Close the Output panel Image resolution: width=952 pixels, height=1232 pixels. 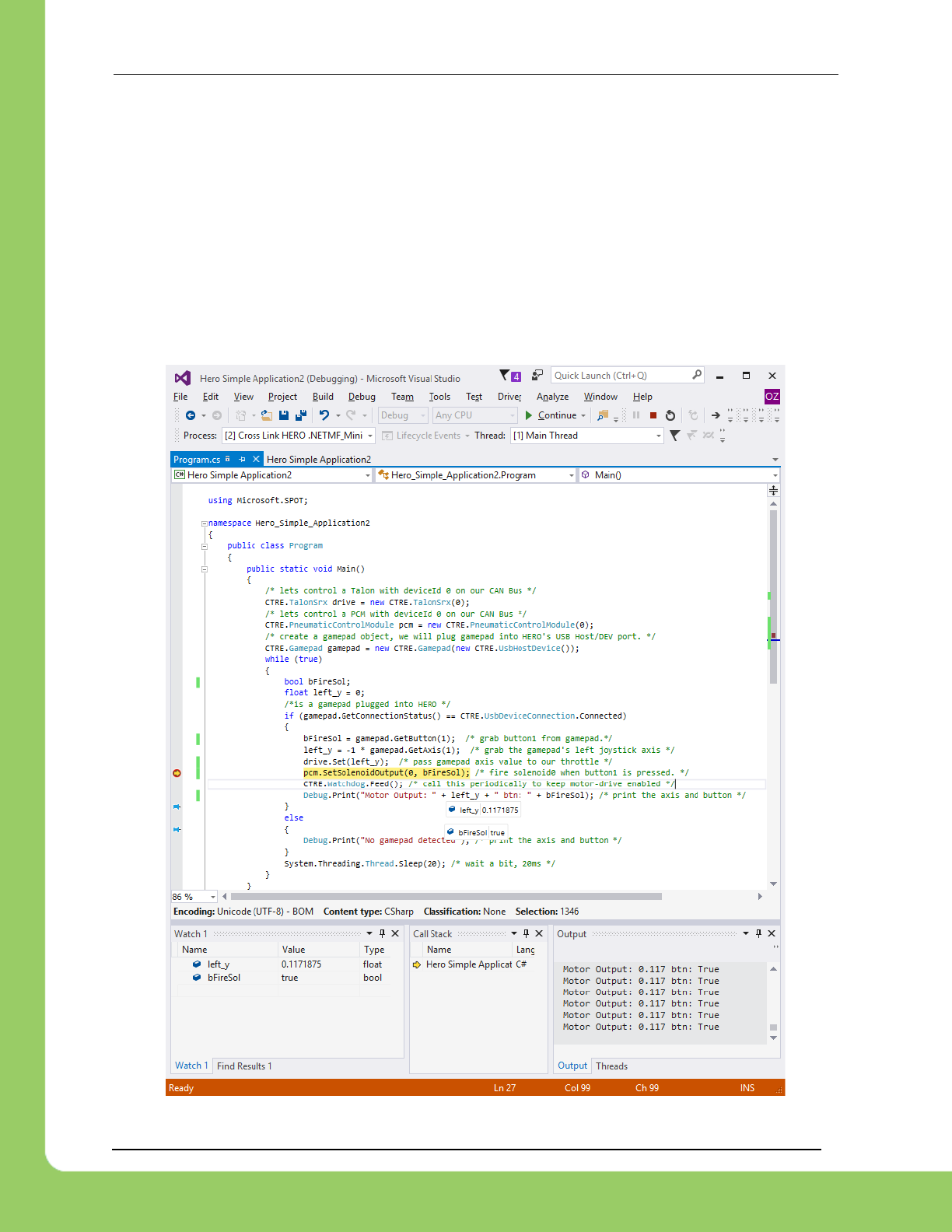click(x=772, y=933)
